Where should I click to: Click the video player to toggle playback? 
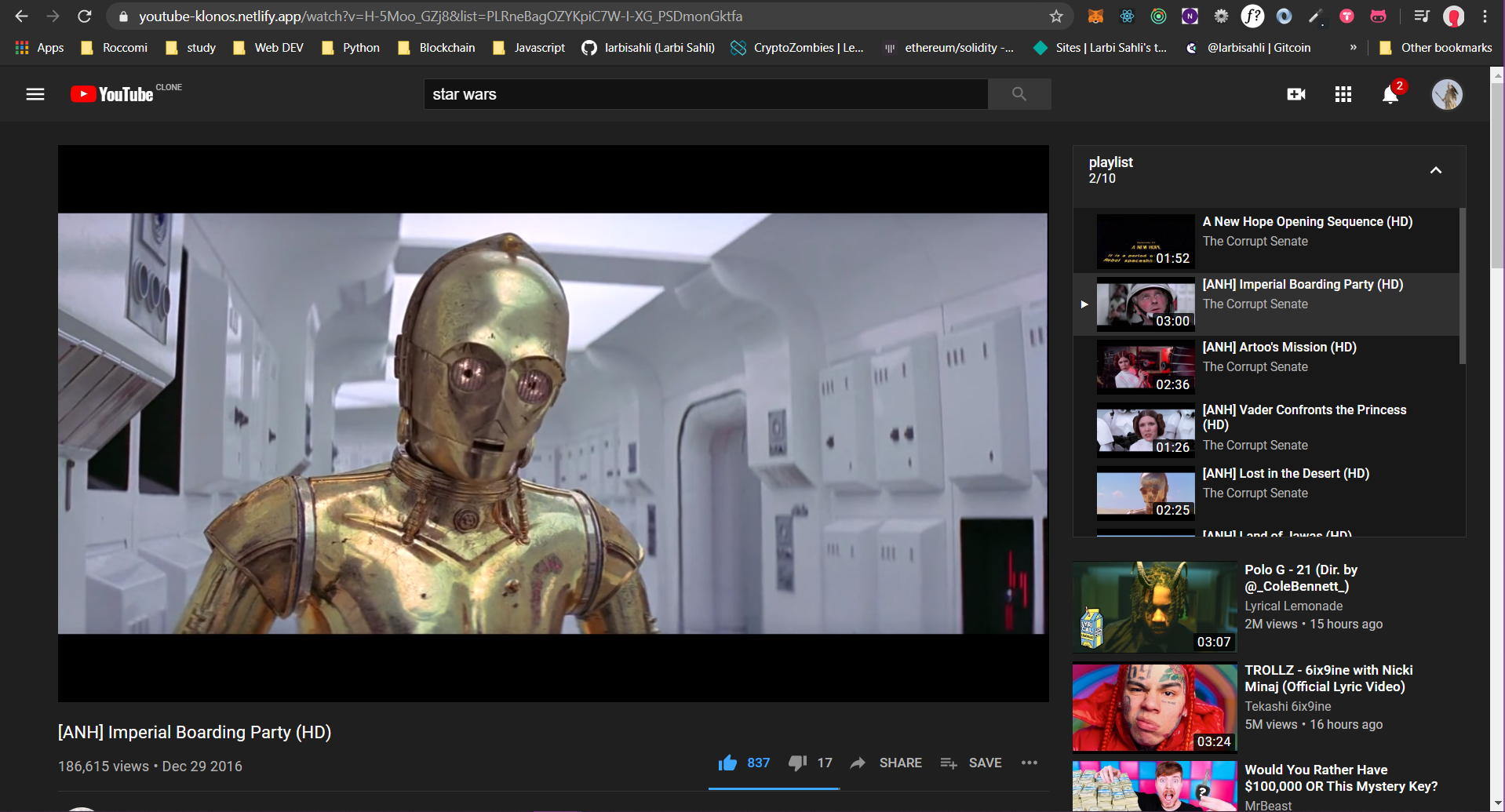(553, 424)
